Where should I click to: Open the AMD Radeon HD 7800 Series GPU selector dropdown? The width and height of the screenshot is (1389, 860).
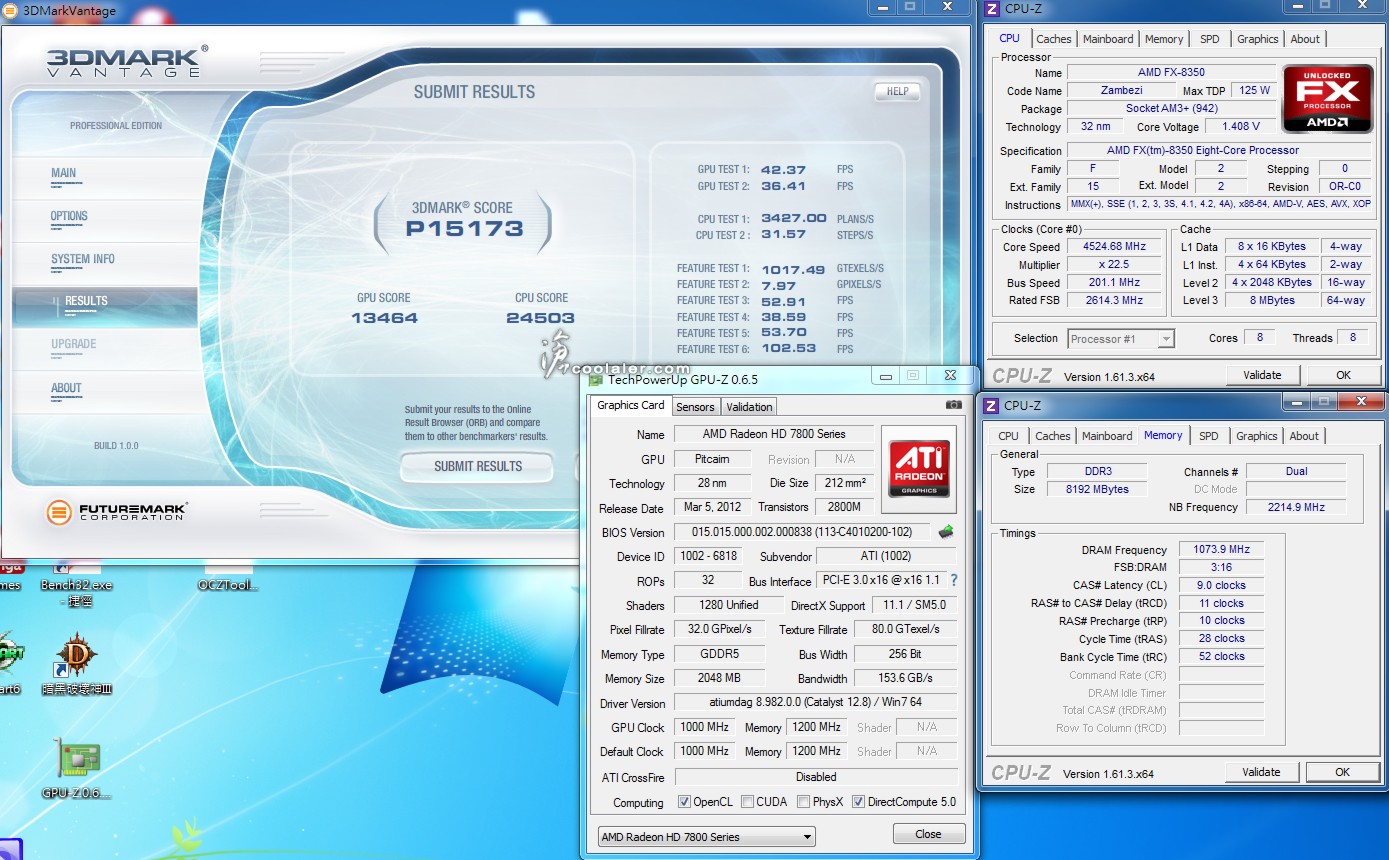click(x=706, y=837)
